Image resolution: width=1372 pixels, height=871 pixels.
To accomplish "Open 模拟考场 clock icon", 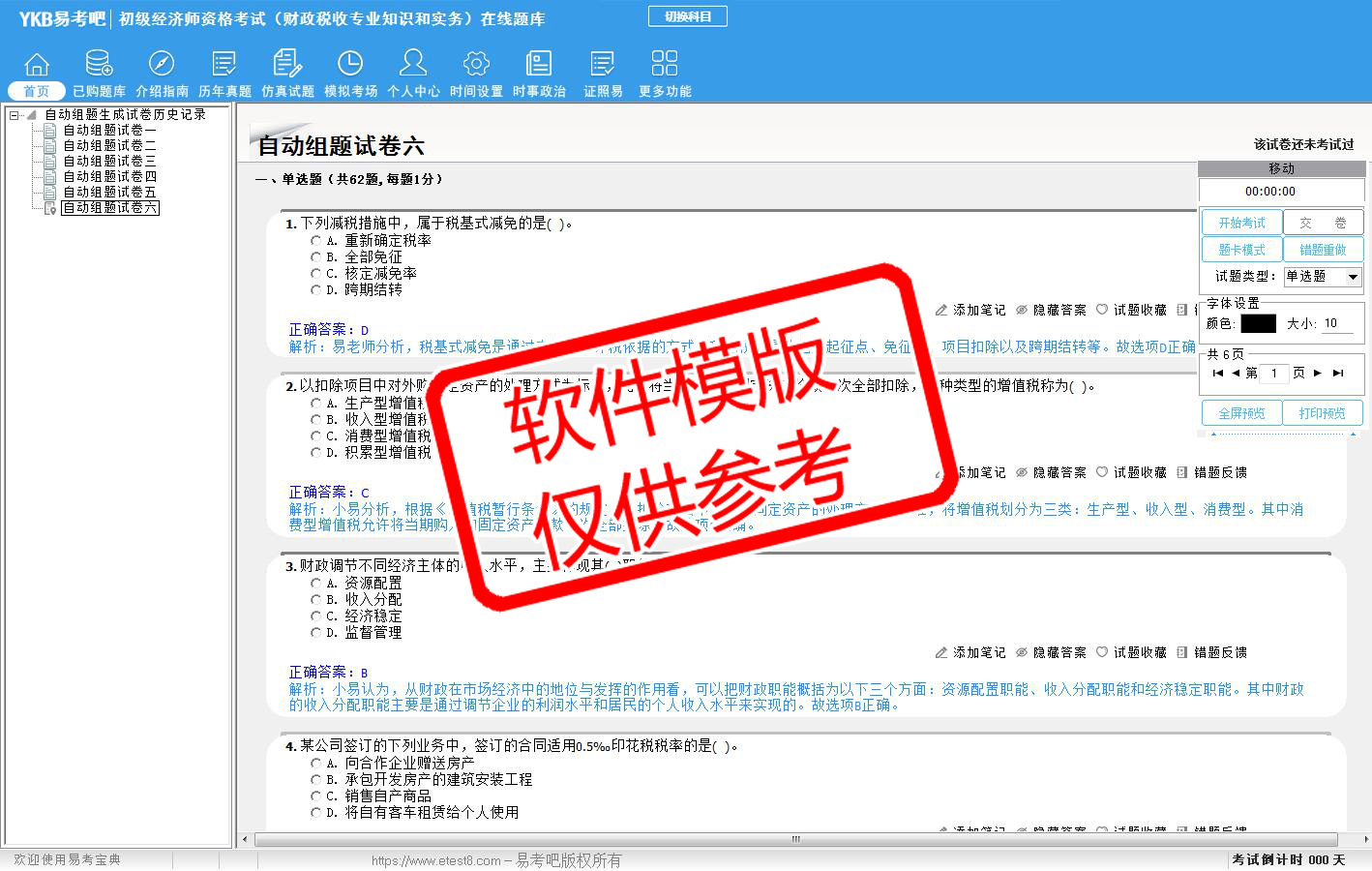I will [350, 65].
